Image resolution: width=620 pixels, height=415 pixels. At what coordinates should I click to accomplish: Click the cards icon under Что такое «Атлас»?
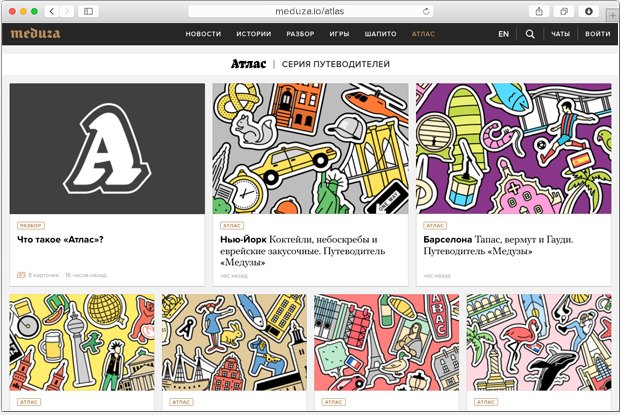point(21,275)
